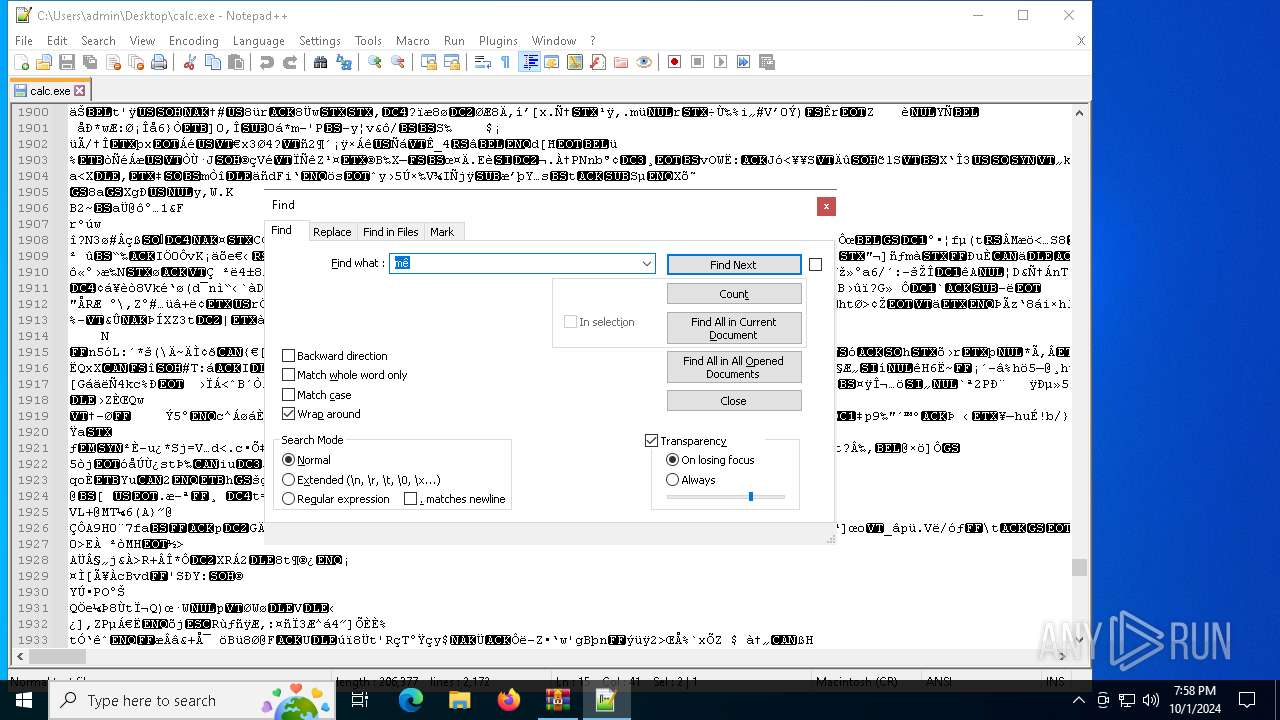1280x720 pixels.
Task: Zoom out toolbar icon
Action: click(397, 62)
